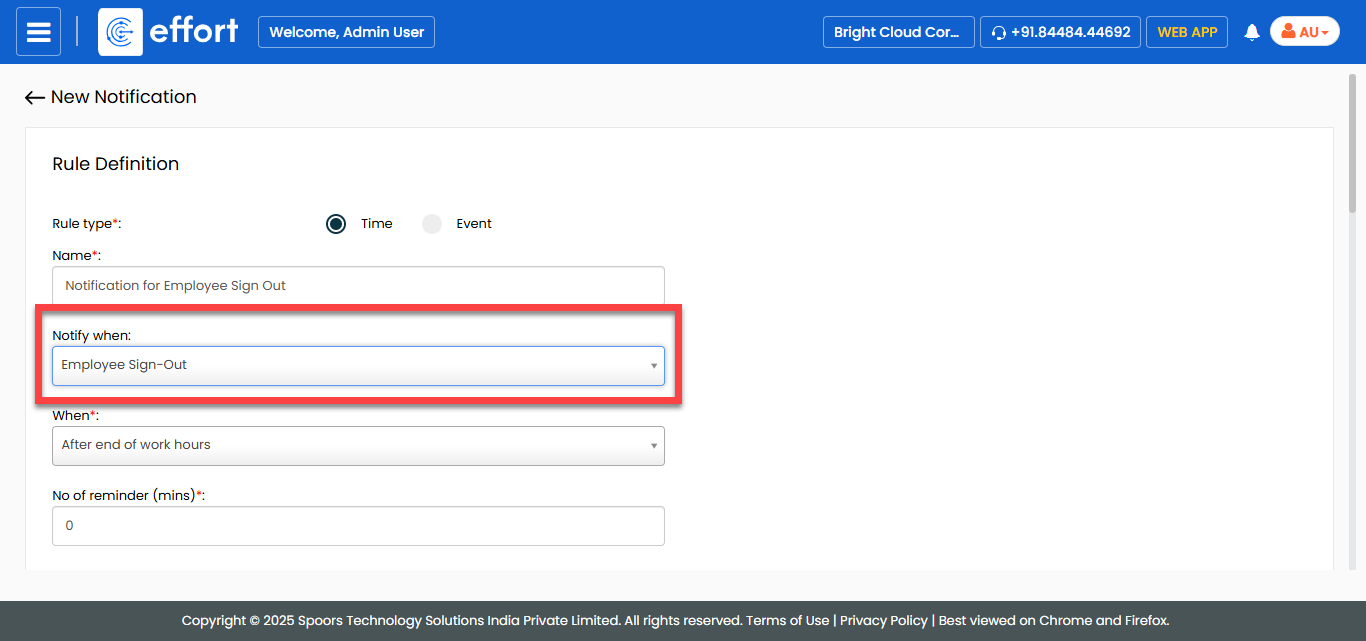
Task: Click the effort wordmark text
Action: (x=193, y=32)
